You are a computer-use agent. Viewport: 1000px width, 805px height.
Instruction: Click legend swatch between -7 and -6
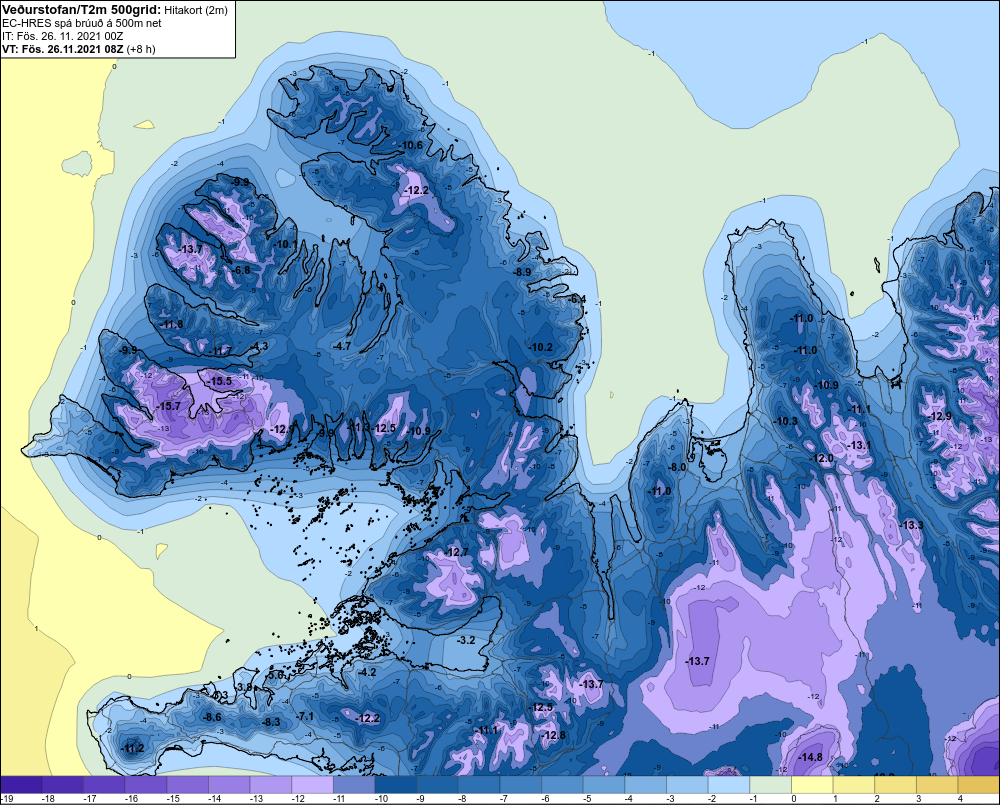point(522,785)
